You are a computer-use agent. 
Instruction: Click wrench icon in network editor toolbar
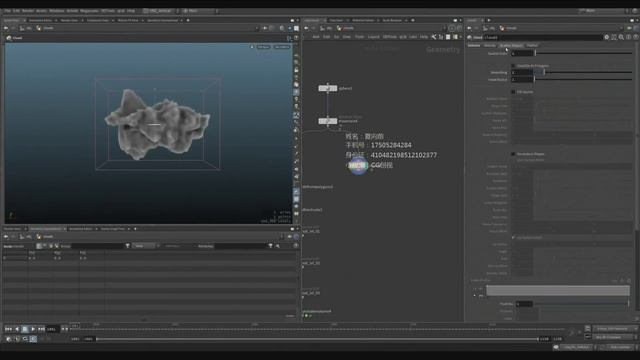(433, 37)
